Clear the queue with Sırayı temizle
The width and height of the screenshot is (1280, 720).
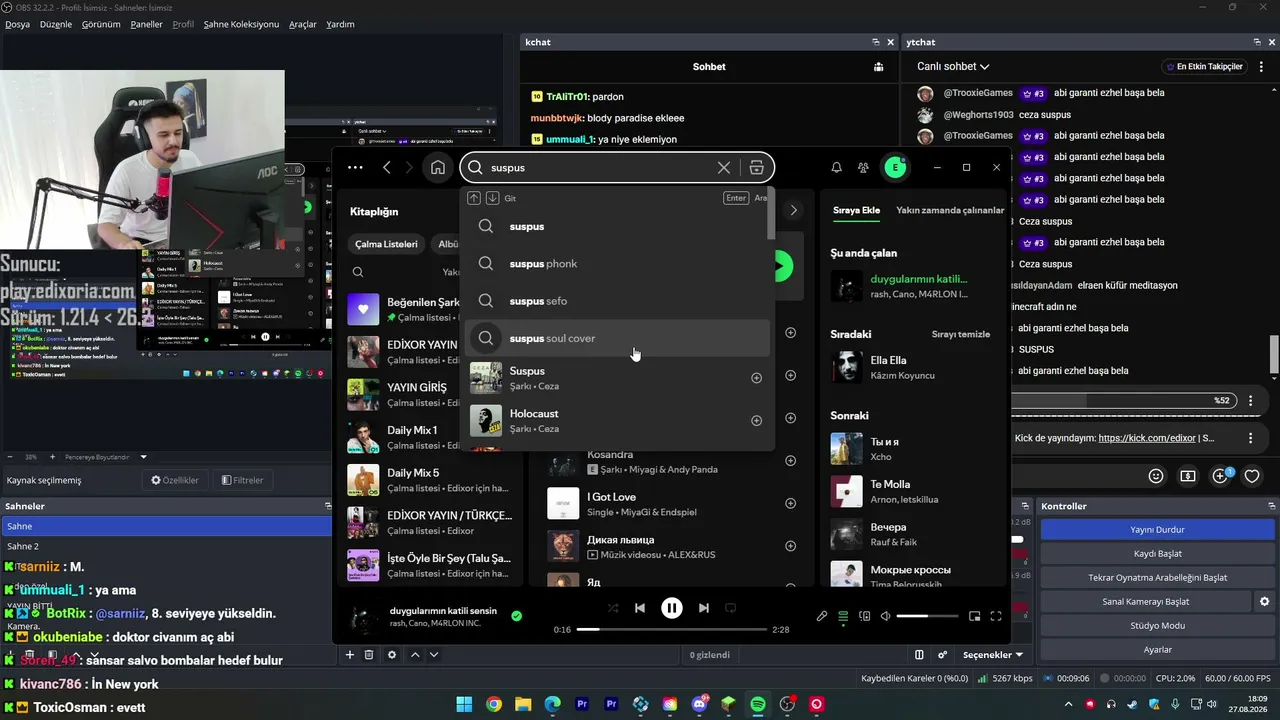[961, 334]
